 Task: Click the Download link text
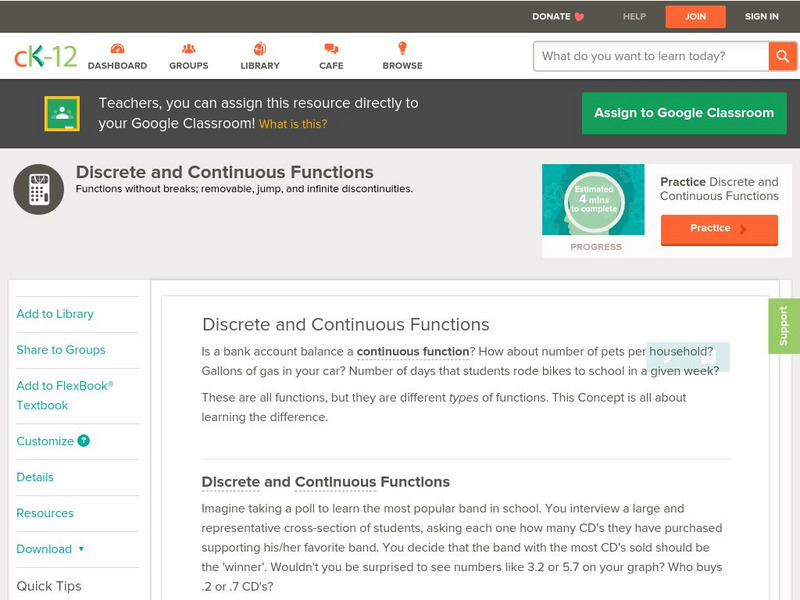(44, 549)
